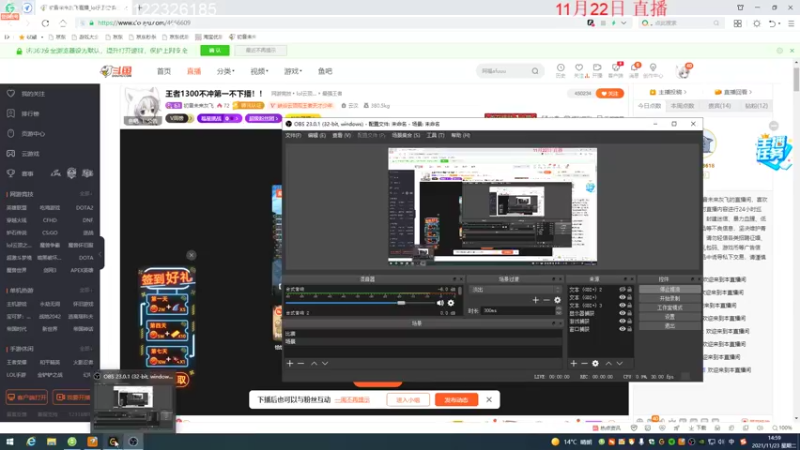The width and height of the screenshot is (800, 450).
Task: Expand 全部 next to 单机热游 section
Action: point(86,290)
